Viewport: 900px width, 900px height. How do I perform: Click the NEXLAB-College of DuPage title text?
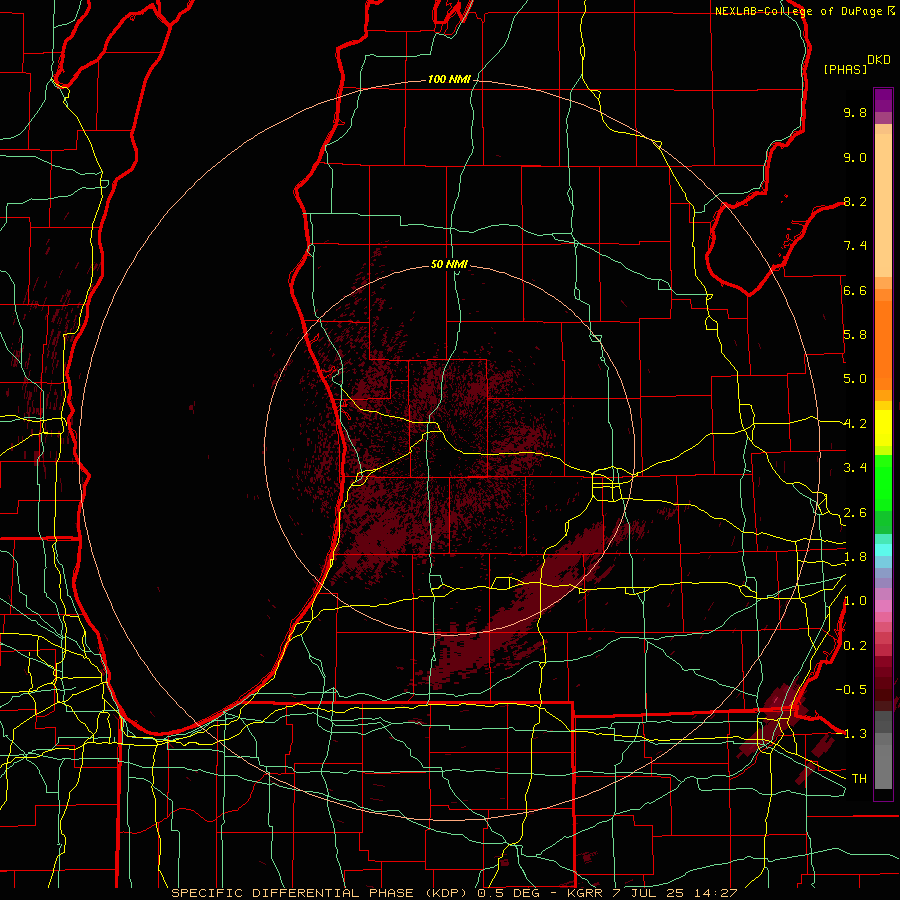799,11
